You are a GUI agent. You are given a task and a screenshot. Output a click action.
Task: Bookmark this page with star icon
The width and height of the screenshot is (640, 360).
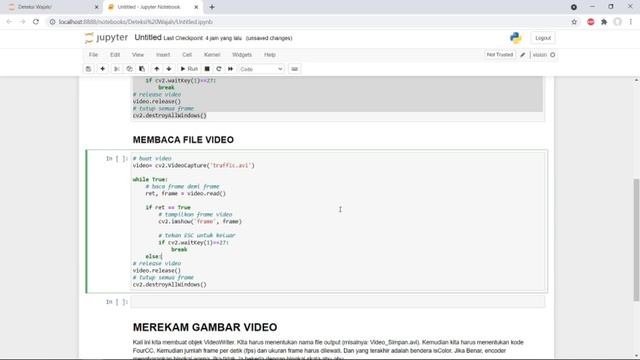coord(574,22)
